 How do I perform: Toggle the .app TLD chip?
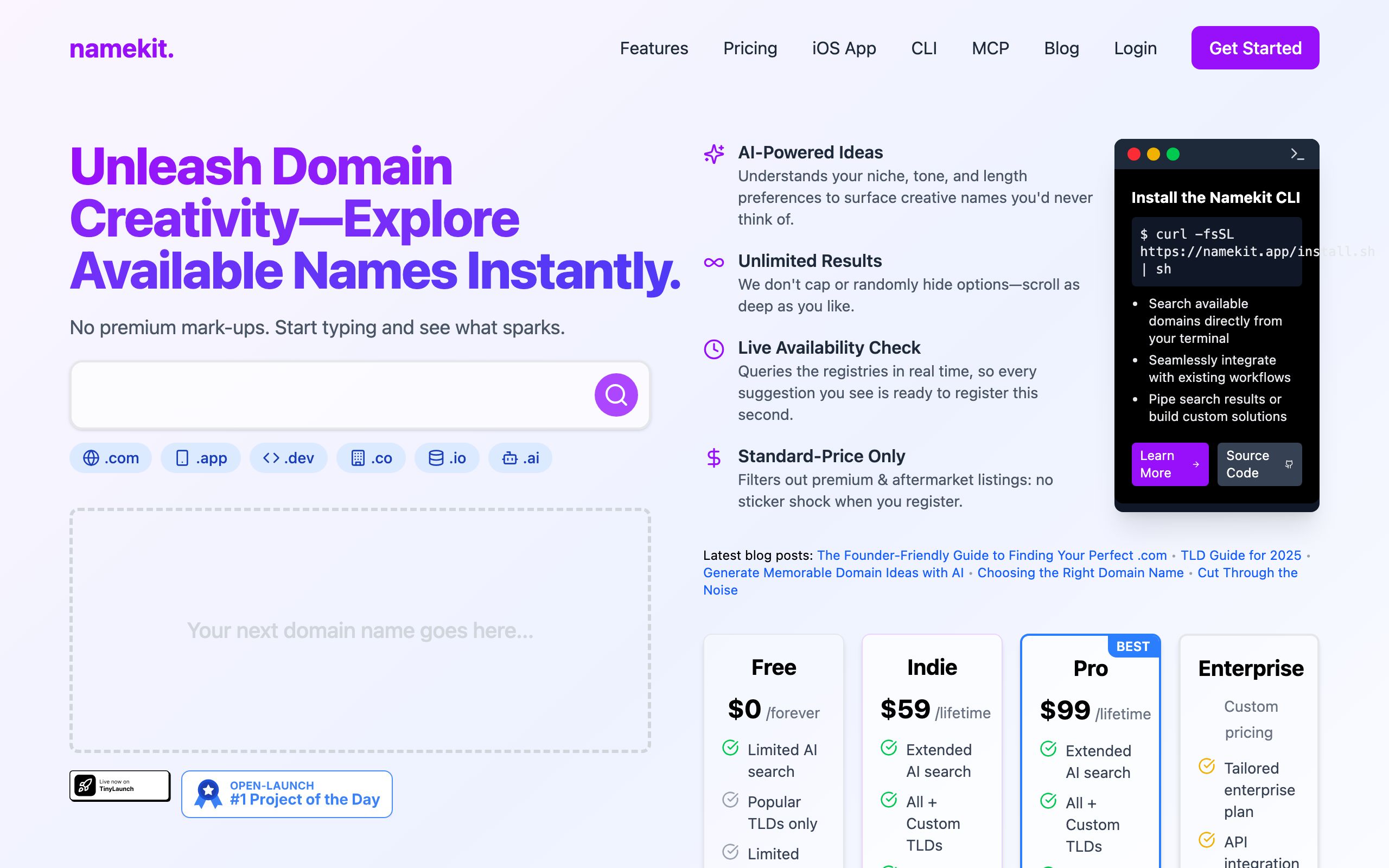pos(201,458)
